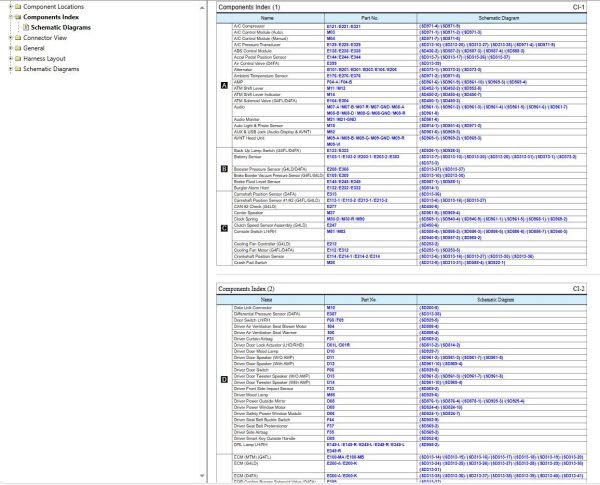Click the document icon beside Schematic Diagrams child node
Viewport: 600px width, 485px height.
(26, 27)
